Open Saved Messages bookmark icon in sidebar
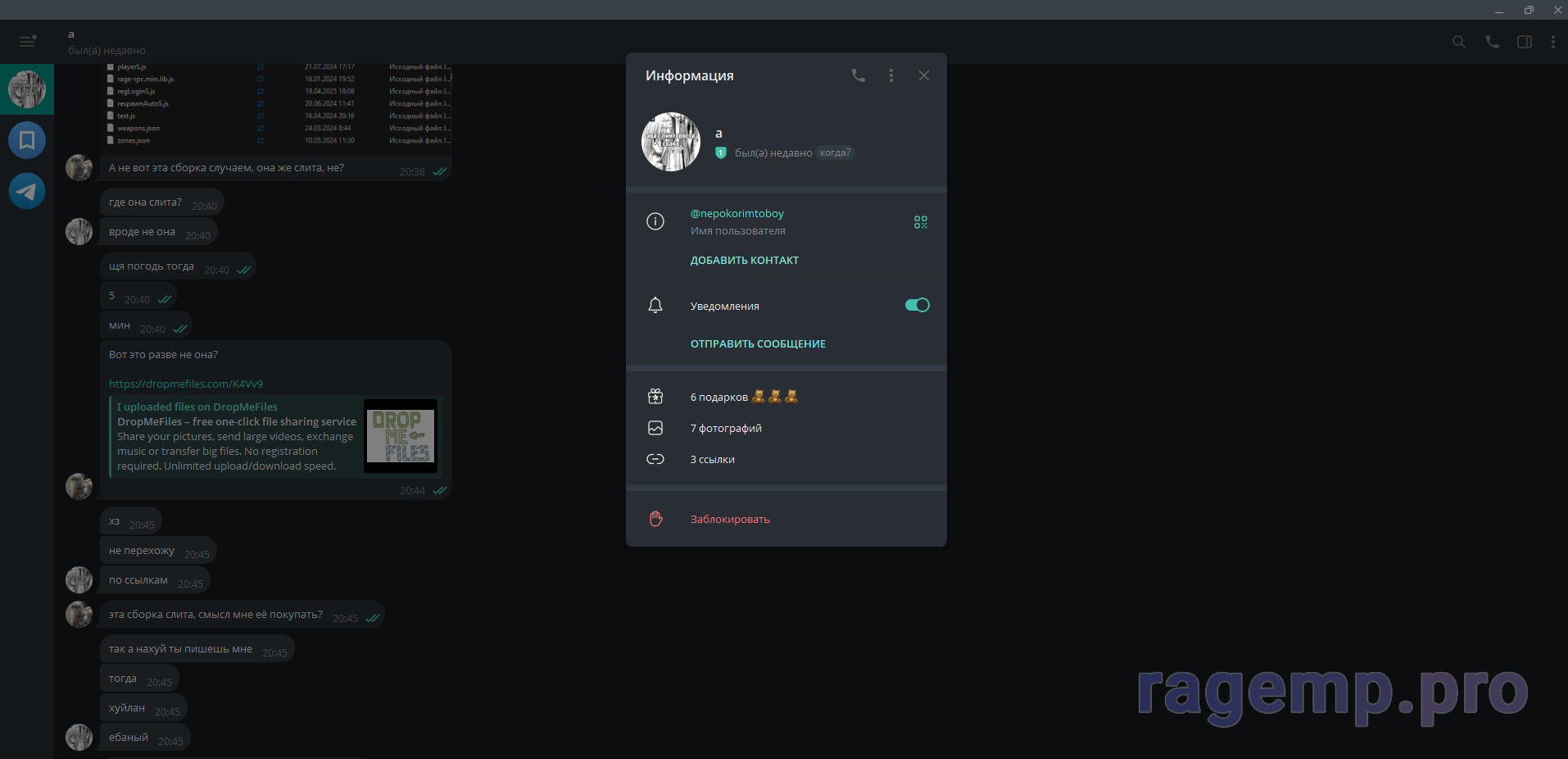The width and height of the screenshot is (1568, 759). (x=27, y=140)
